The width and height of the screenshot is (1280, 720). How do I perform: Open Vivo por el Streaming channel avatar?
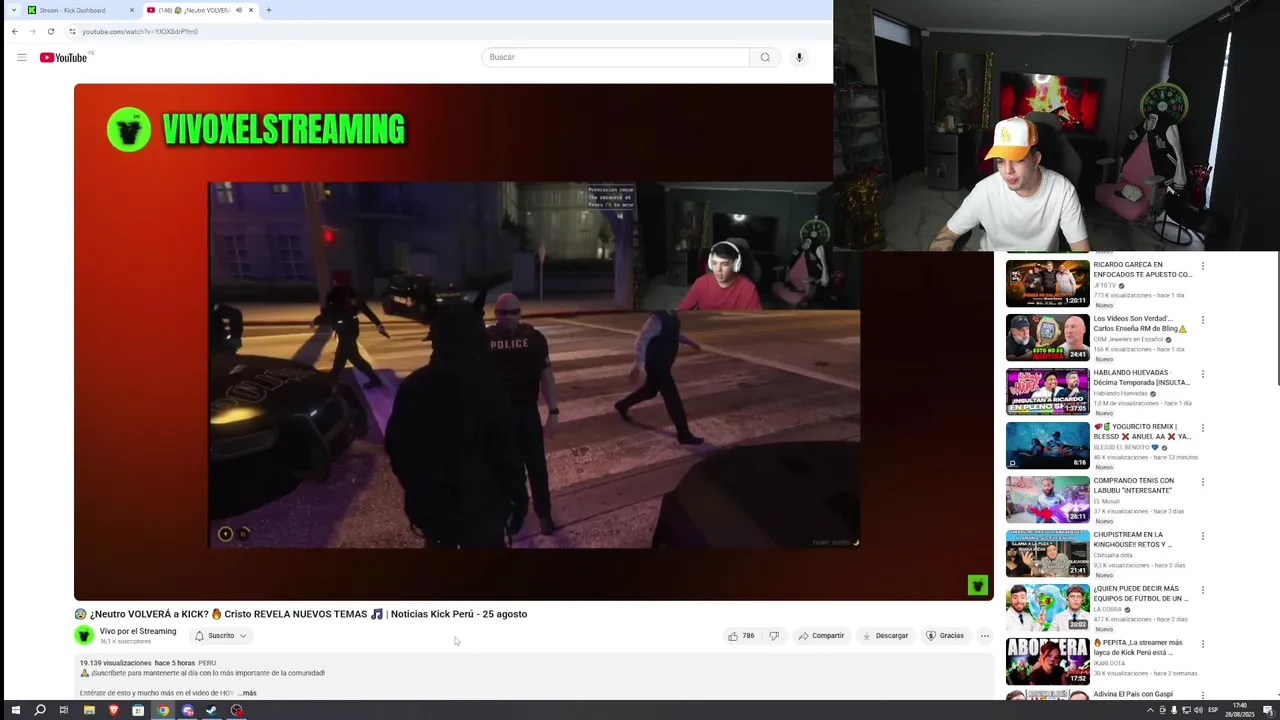pos(84,635)
